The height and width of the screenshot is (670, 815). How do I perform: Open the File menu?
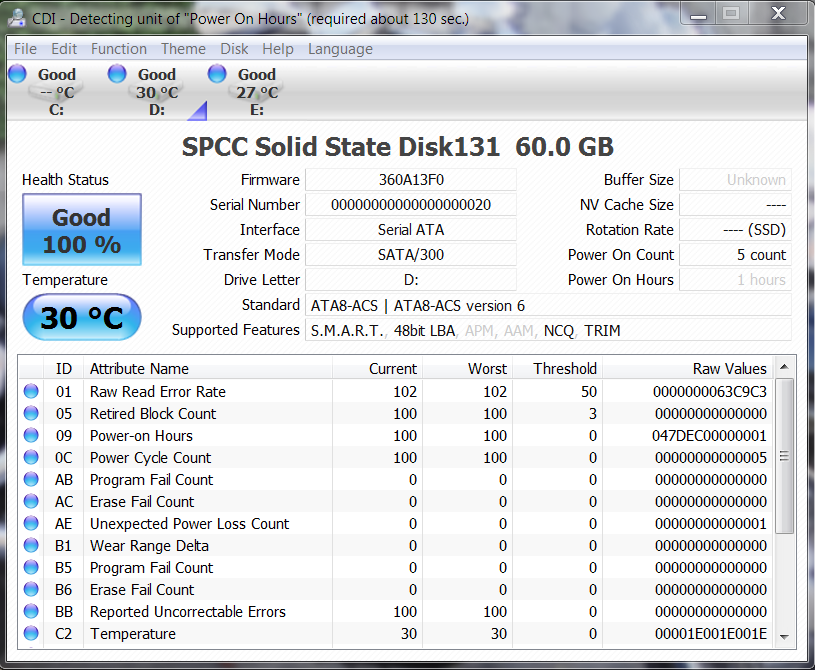(x=25, y=49)
